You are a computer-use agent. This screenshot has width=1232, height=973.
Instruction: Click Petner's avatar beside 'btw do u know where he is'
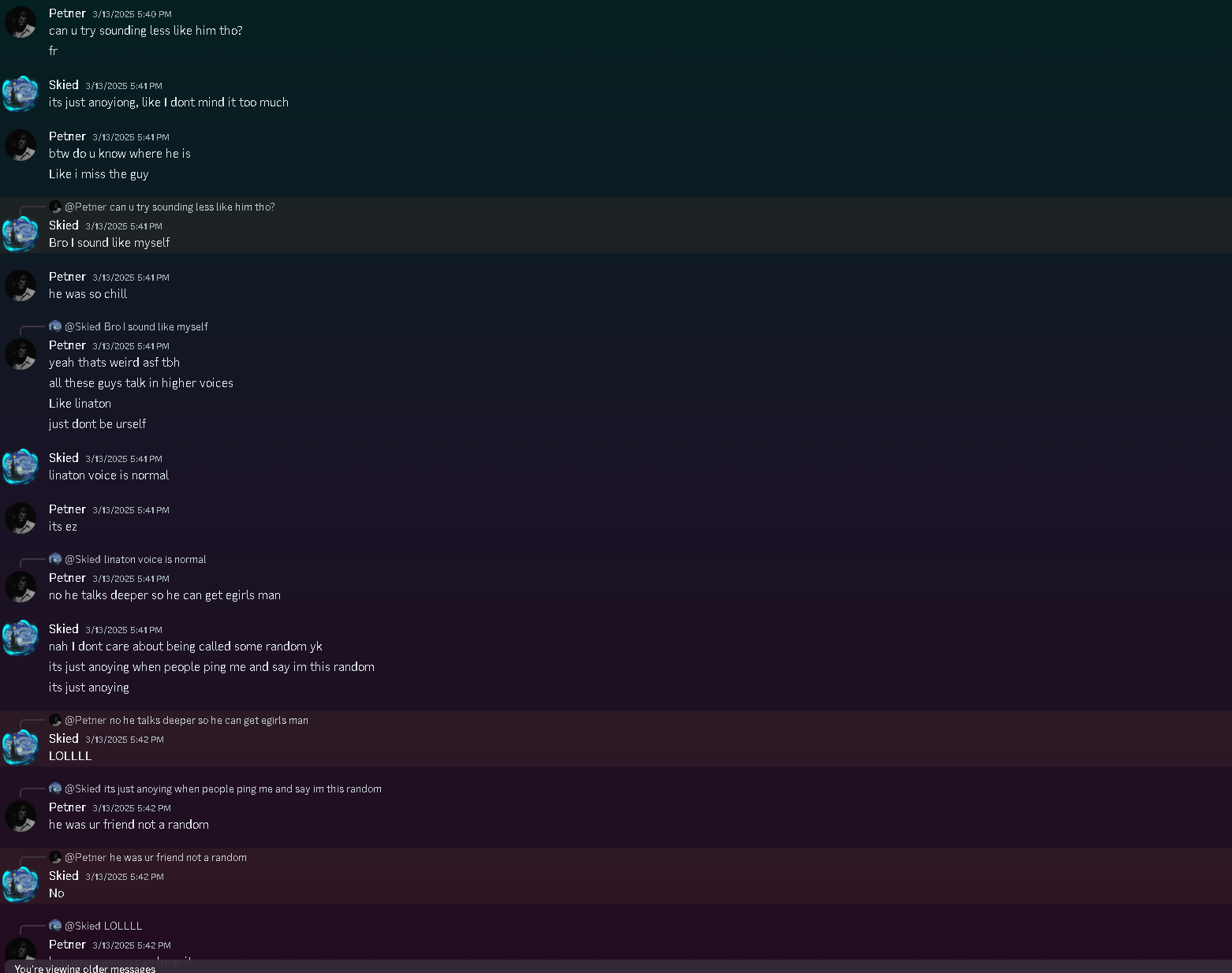click(x=21, y=145)
